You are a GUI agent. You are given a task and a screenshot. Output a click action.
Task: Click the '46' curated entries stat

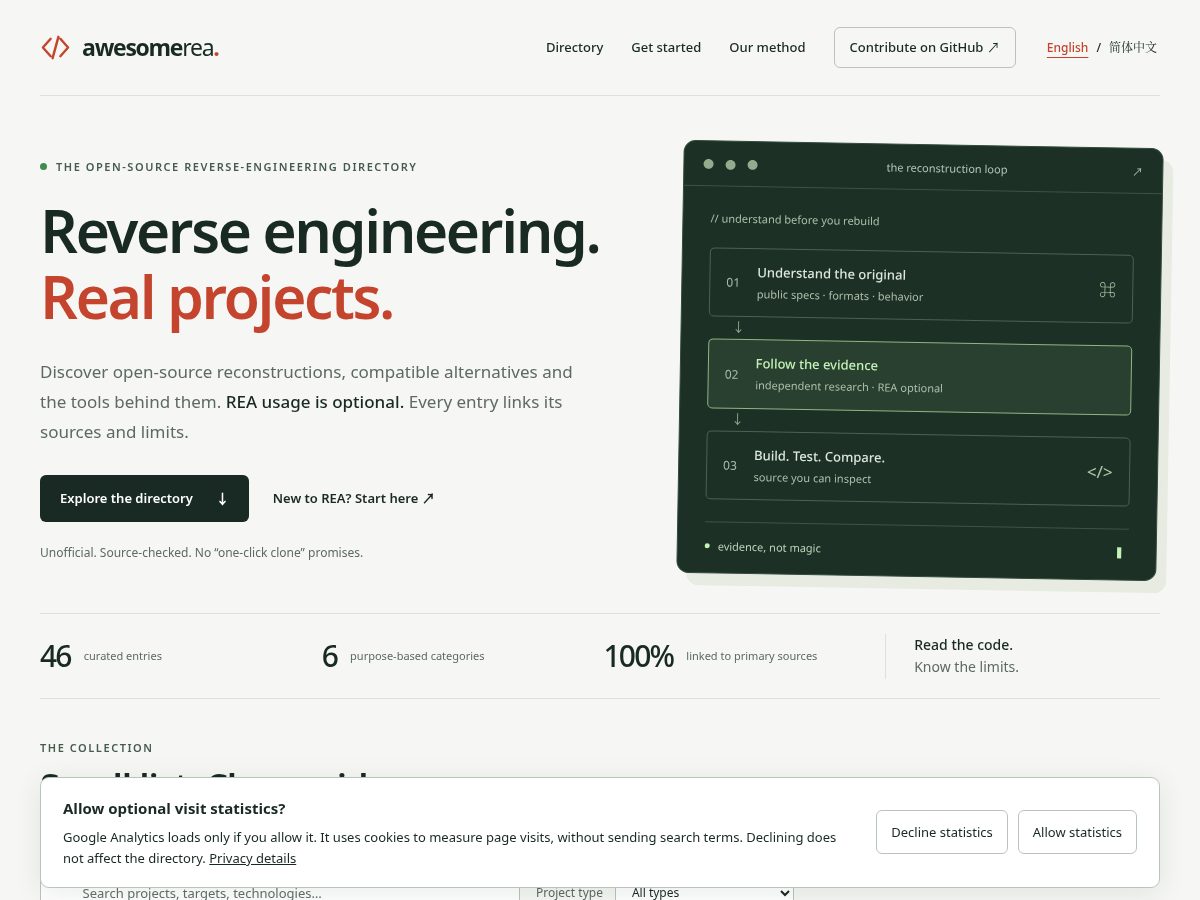click(x=56, y=656)
